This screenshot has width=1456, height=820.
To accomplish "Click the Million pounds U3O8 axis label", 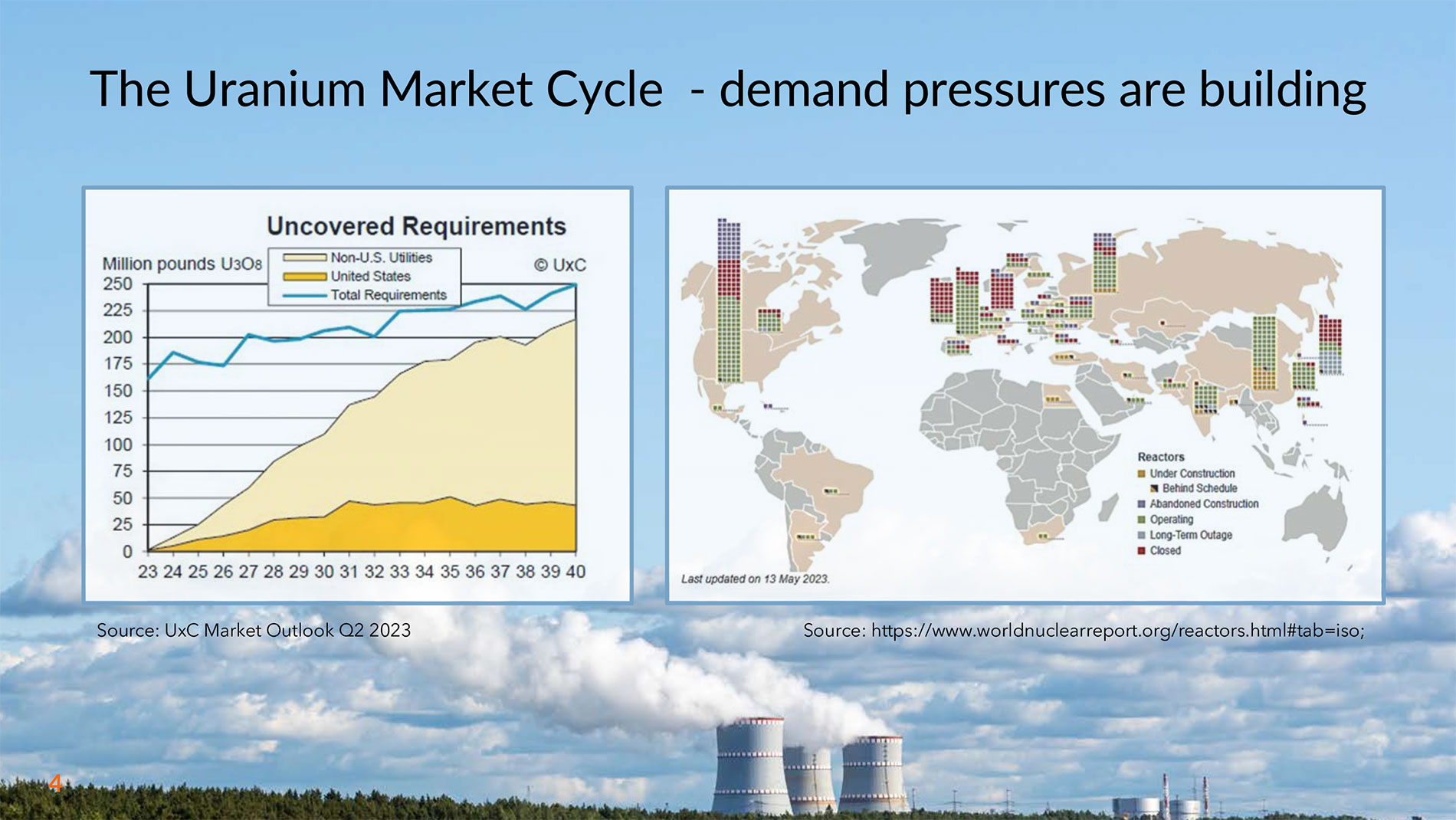I will coord(182,264).
